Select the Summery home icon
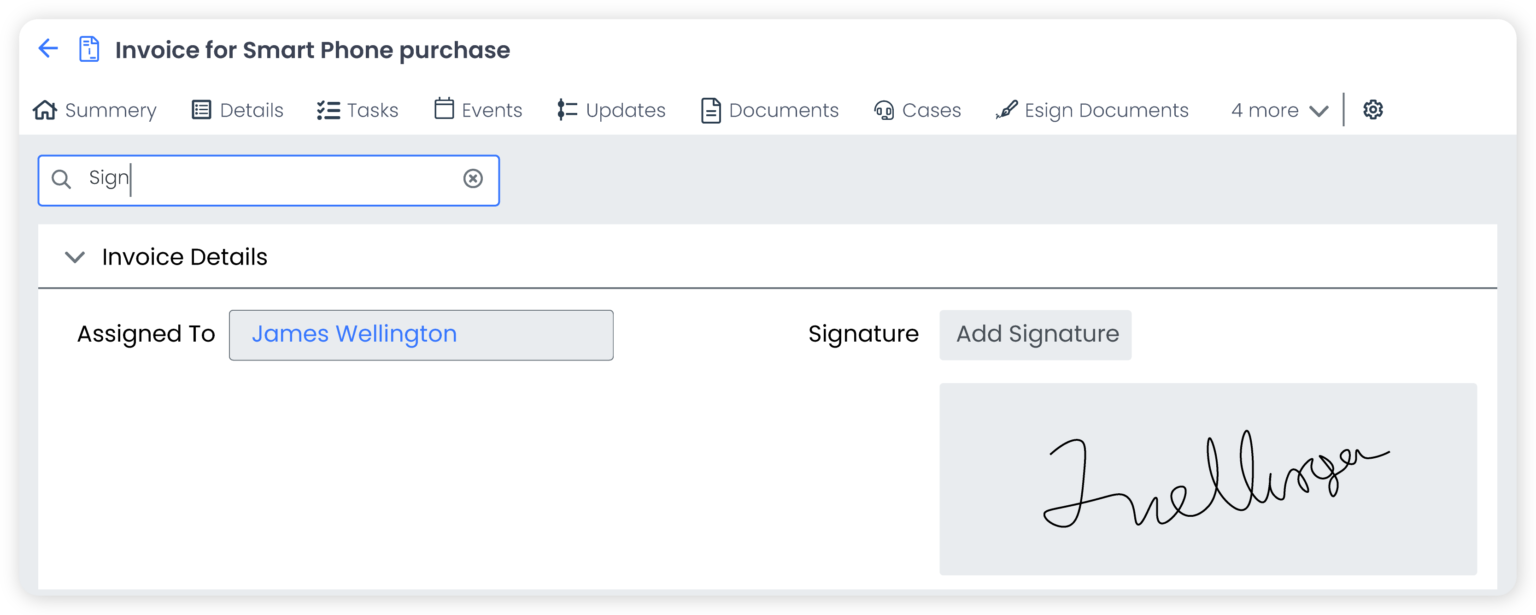Image resolution: width=1536 pixels, height=615 pixels. click(x=44, y=110)
